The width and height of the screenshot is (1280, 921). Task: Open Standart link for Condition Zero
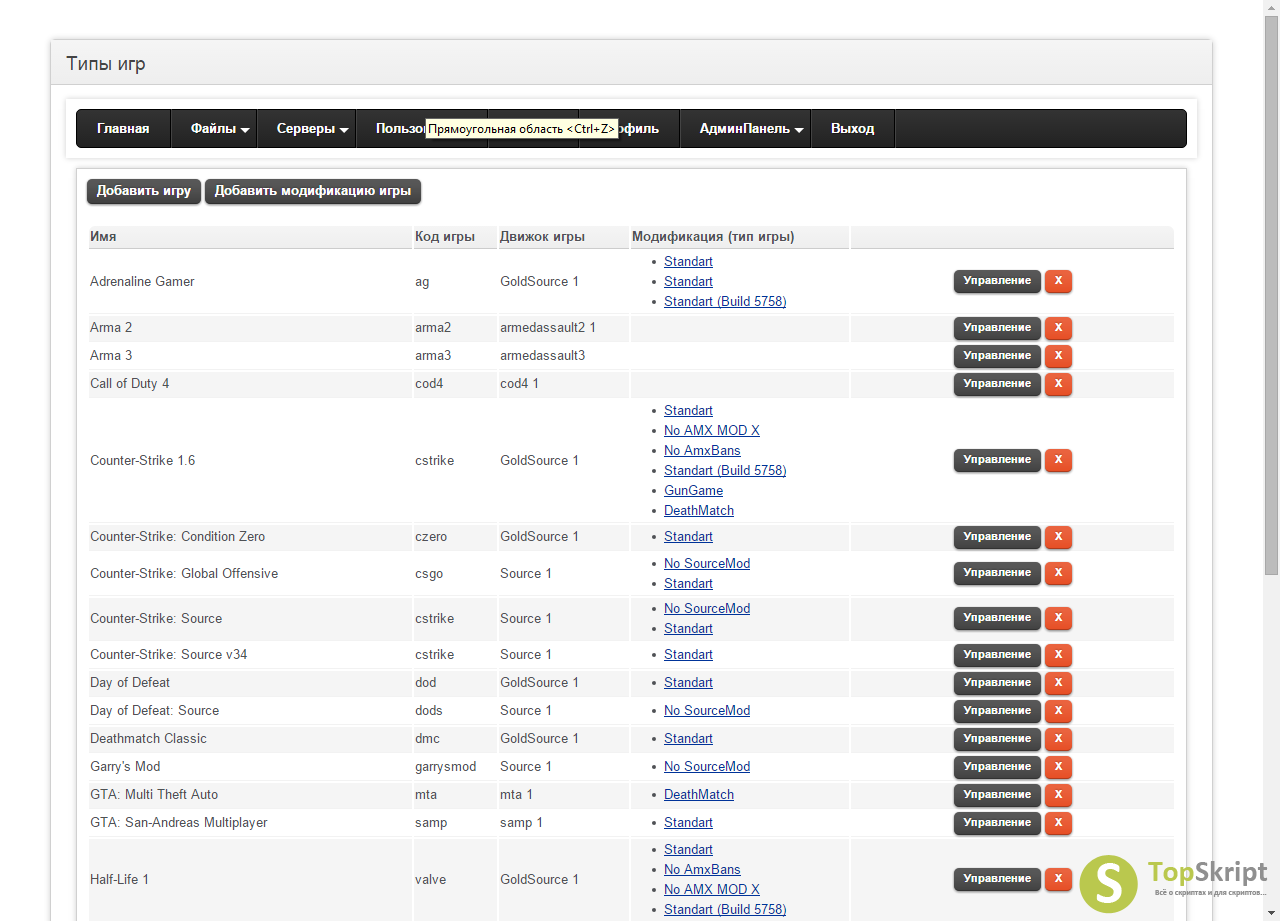[x=688, y=536]
